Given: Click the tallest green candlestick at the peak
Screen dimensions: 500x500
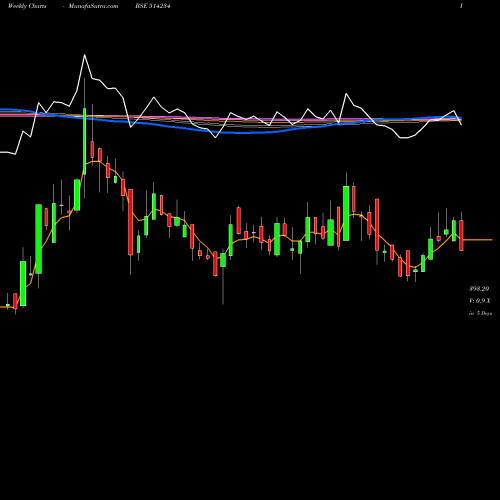Looking at the screenshot, I should (84, 141).
